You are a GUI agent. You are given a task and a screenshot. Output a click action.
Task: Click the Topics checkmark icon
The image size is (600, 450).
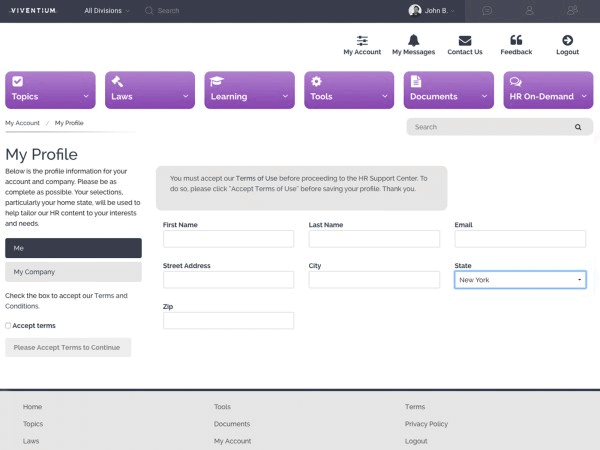pos(18,81)
